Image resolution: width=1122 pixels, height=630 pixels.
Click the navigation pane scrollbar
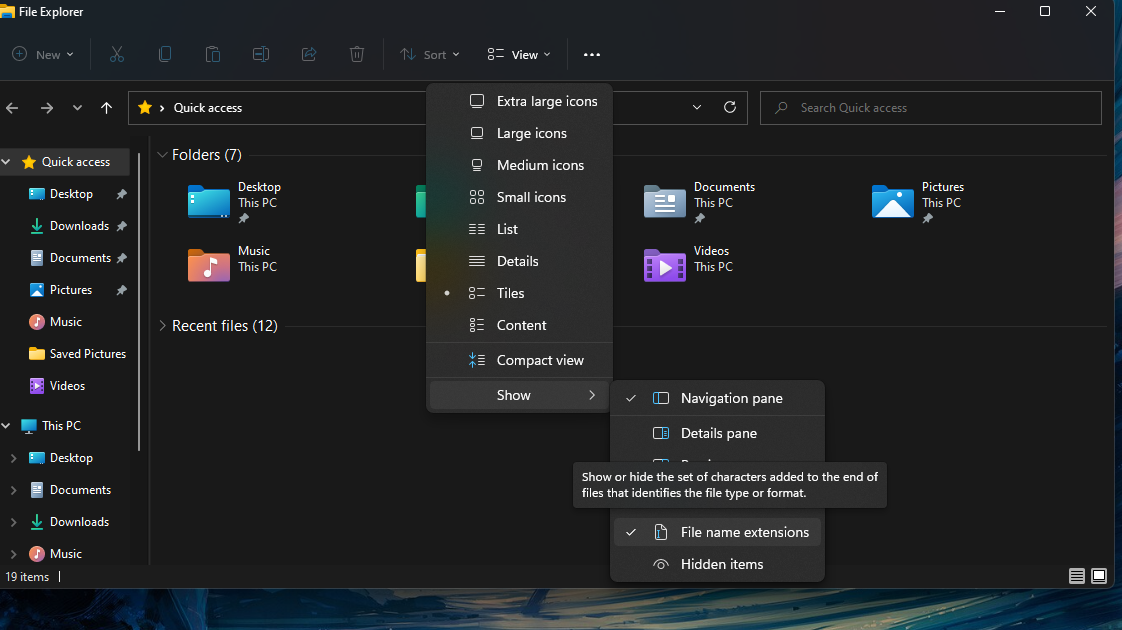139,301
